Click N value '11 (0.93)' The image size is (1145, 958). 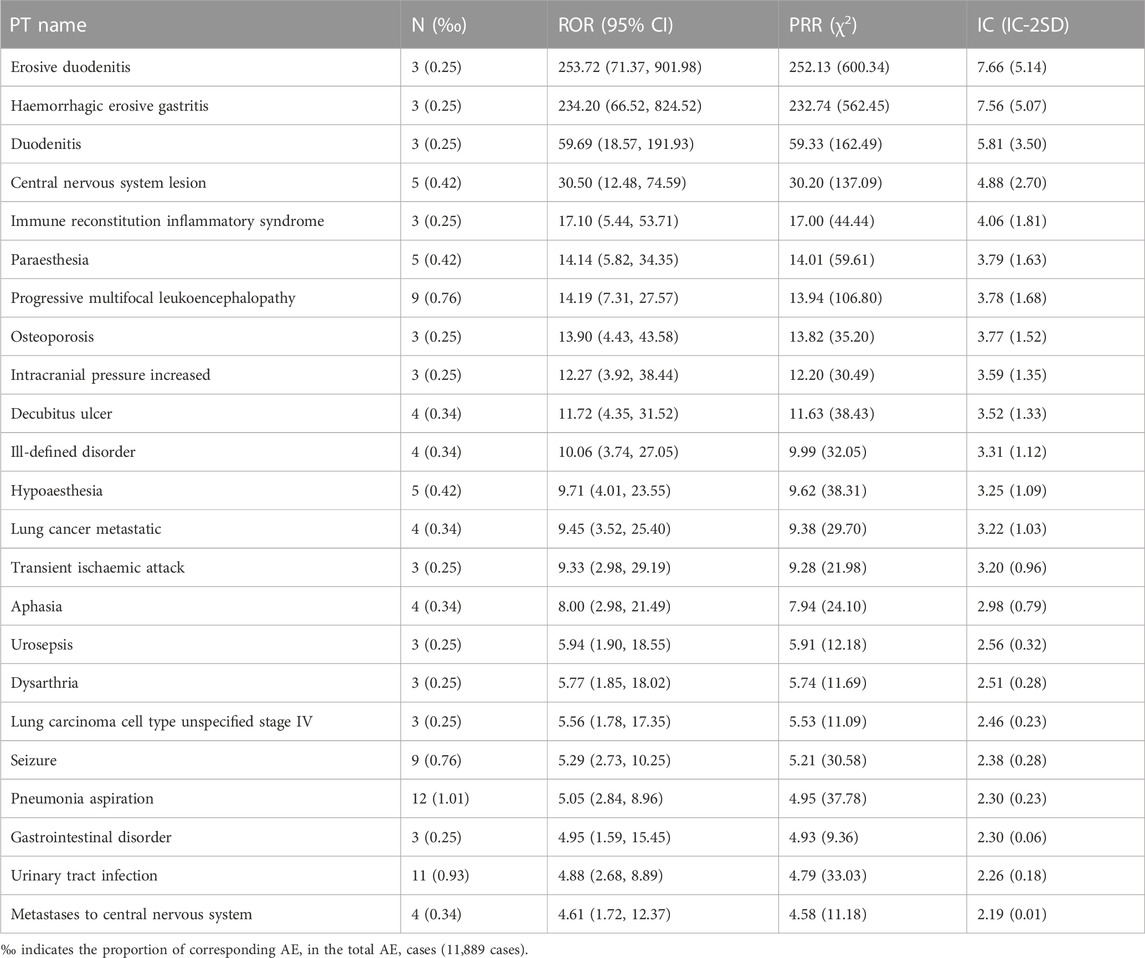pyautogui.click(x=440, y=876)
